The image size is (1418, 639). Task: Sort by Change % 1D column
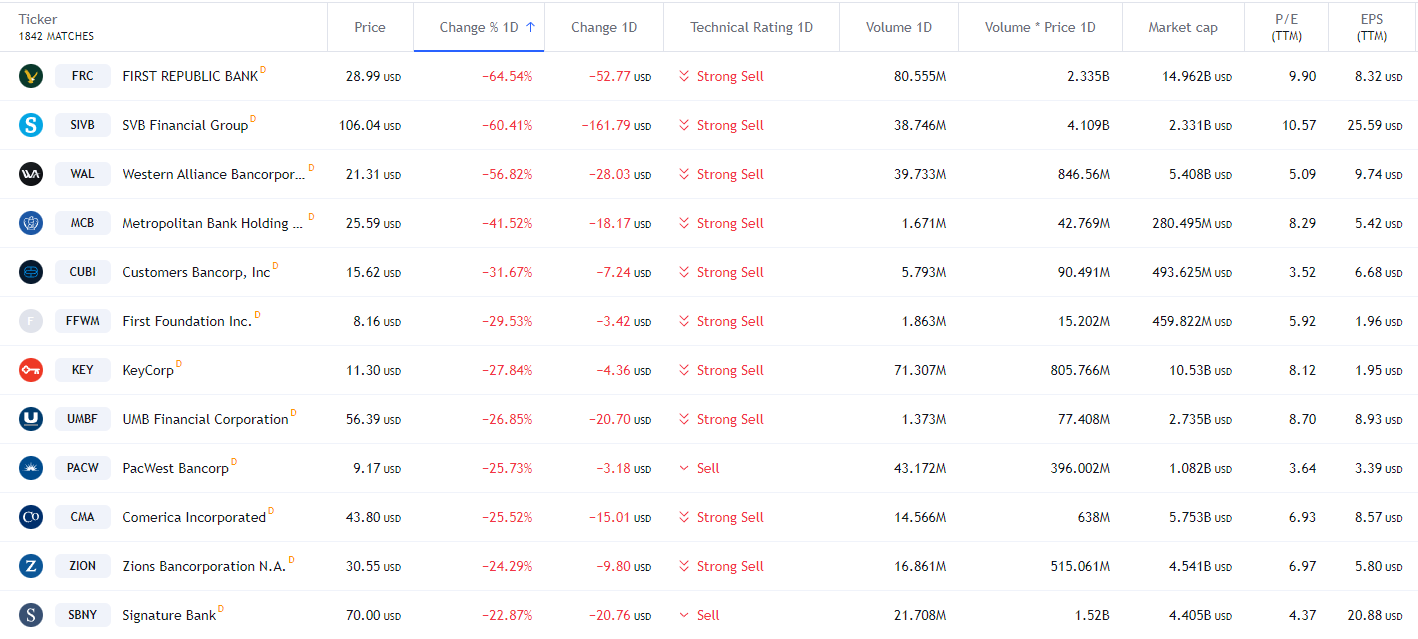pyautogui.click(x=479, y=27)
